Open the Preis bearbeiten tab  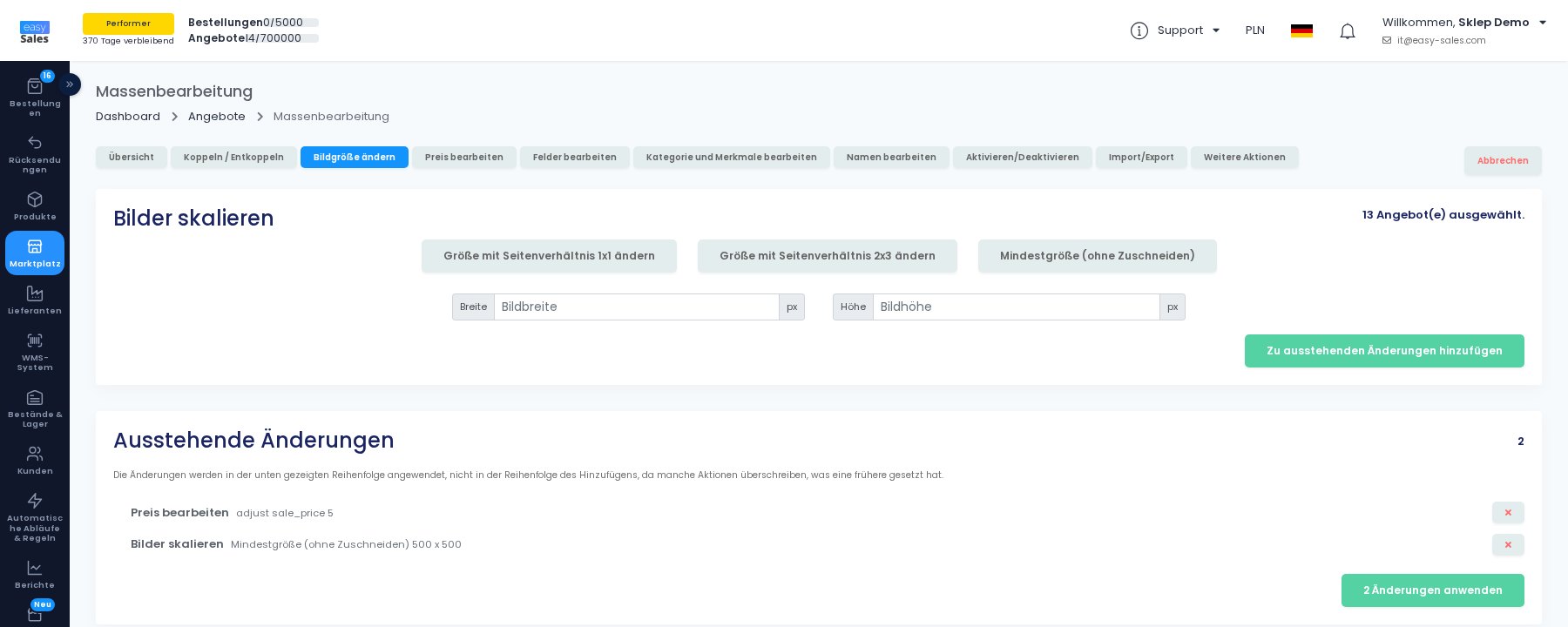click(464, 158)
